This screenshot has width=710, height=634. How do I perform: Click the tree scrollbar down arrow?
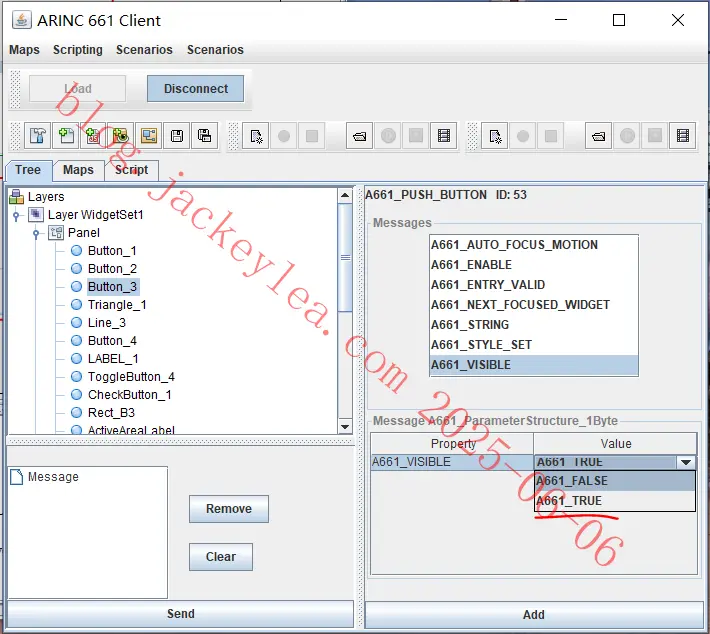(345, 427)
